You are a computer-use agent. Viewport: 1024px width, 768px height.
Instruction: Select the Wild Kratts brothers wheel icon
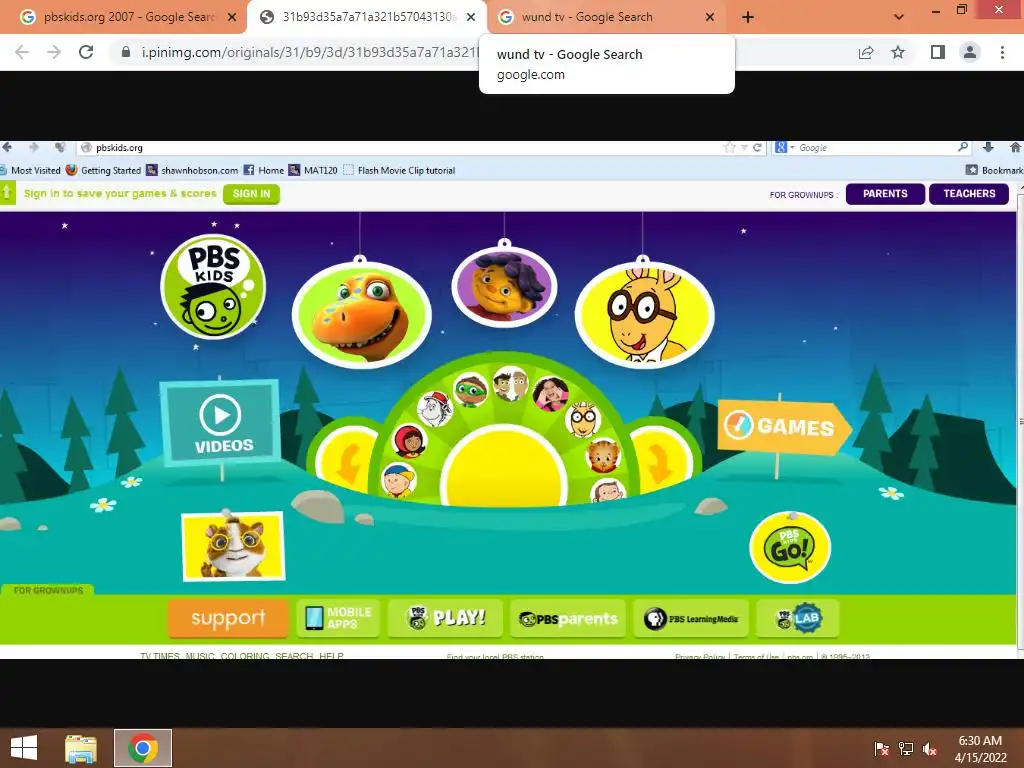point(511,384)
